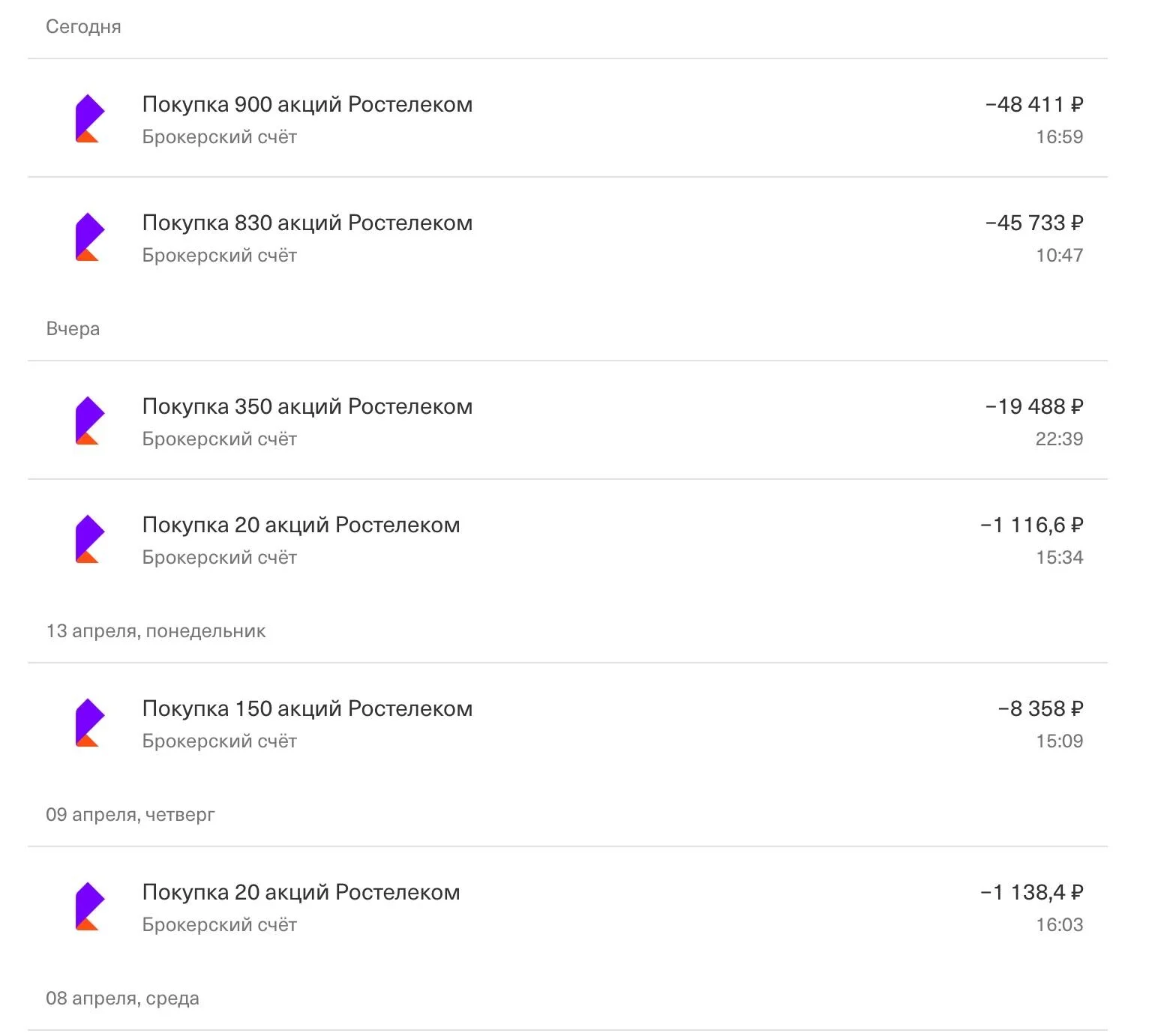Click Брокерский счёт under 900 shares purchase
The image size is (1149, 1036).
pos(220,137)
